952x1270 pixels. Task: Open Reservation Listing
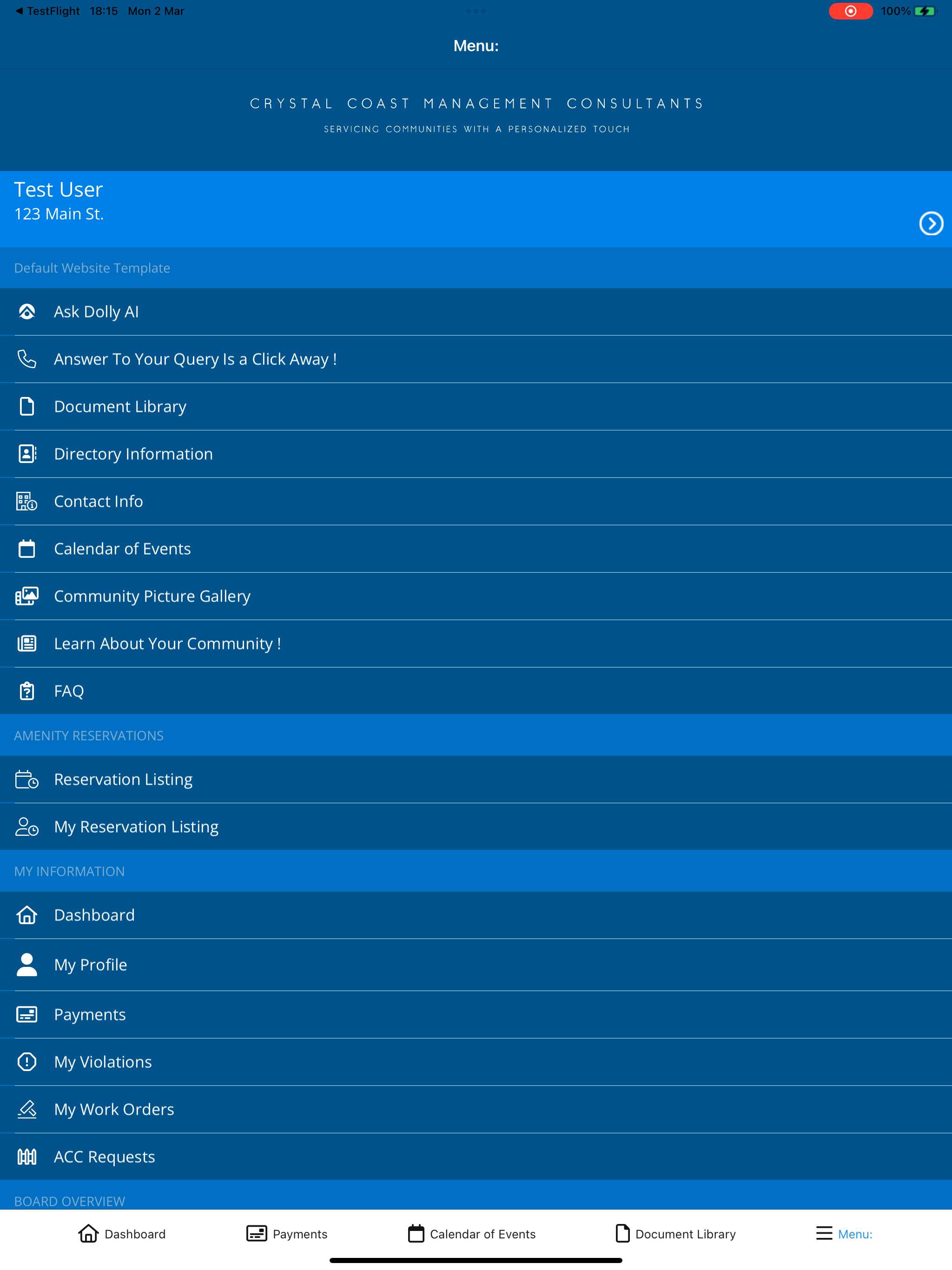[x=476, y=779]
